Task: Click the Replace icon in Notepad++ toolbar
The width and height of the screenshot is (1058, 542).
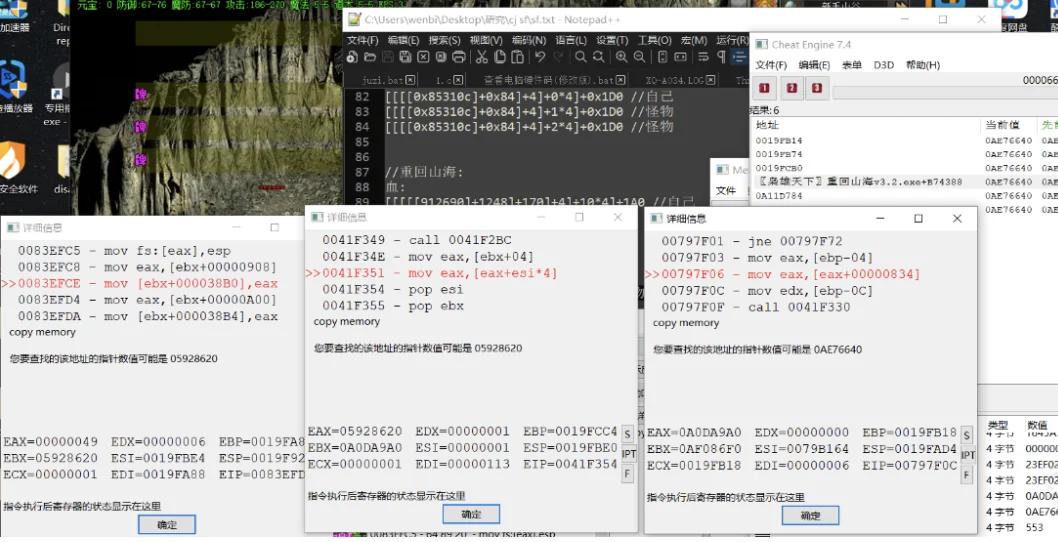Action: (598, 57)
